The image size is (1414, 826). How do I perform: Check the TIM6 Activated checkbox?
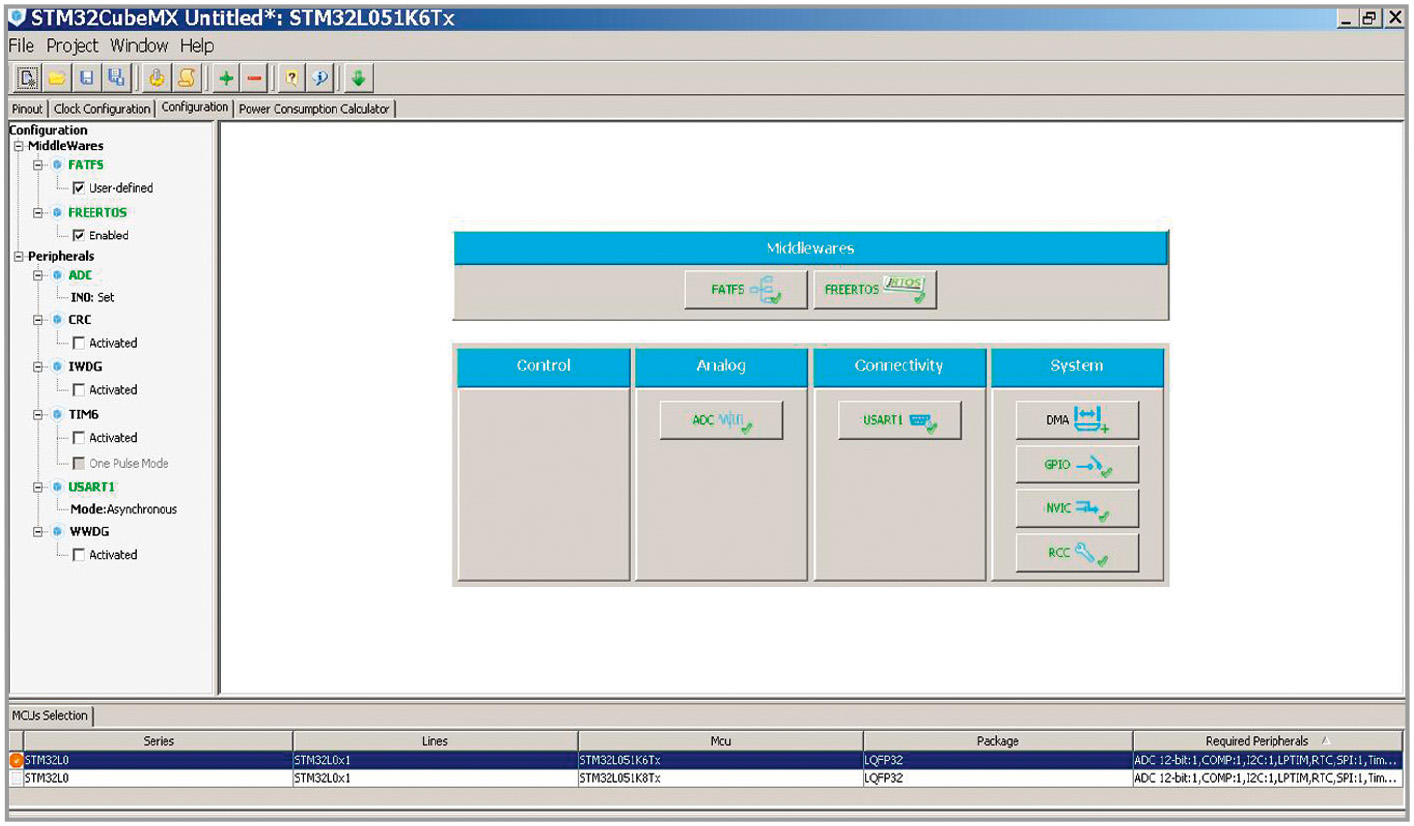79,438
